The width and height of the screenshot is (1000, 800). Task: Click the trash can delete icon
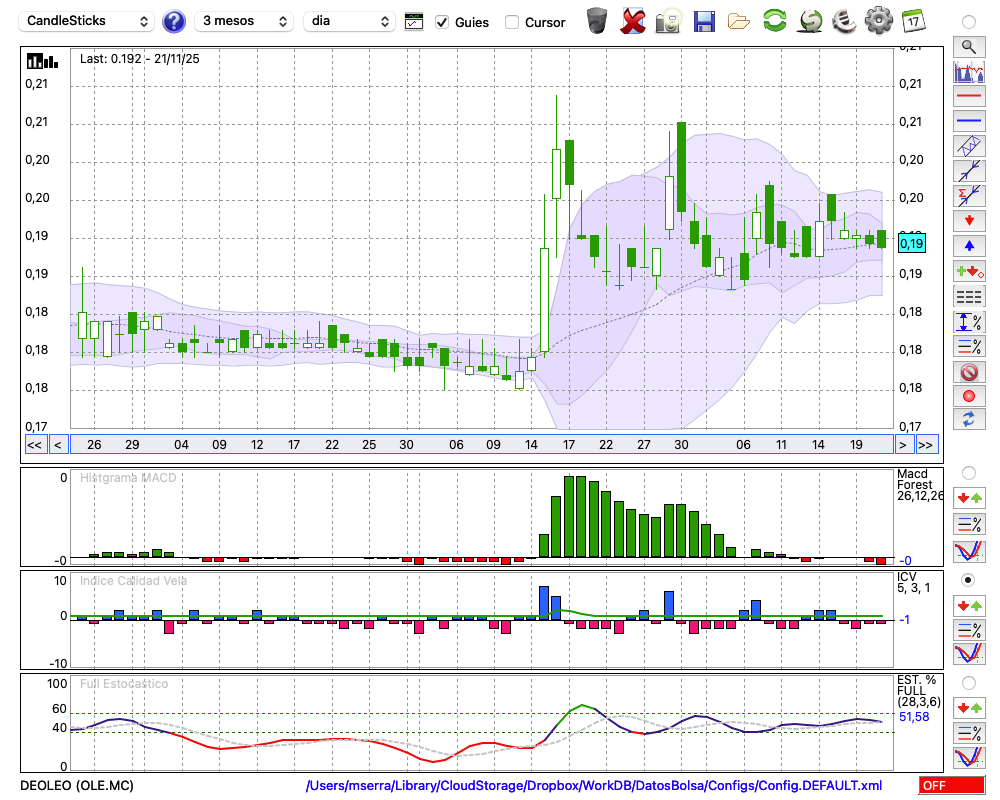pyautogui.click(x=597, y=21)
